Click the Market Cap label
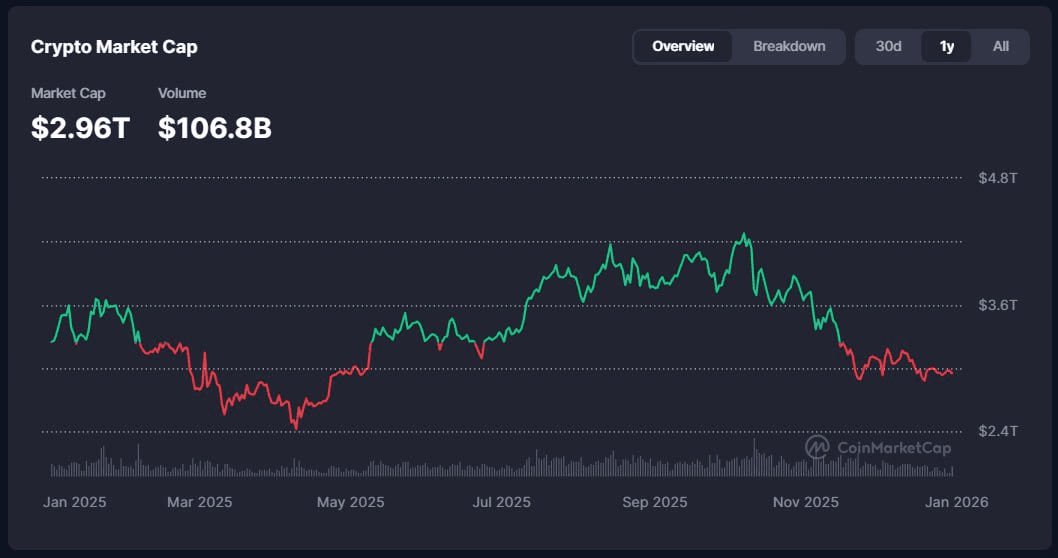The height and width of the screenshot is (558, 1058). tap(68, 93)
